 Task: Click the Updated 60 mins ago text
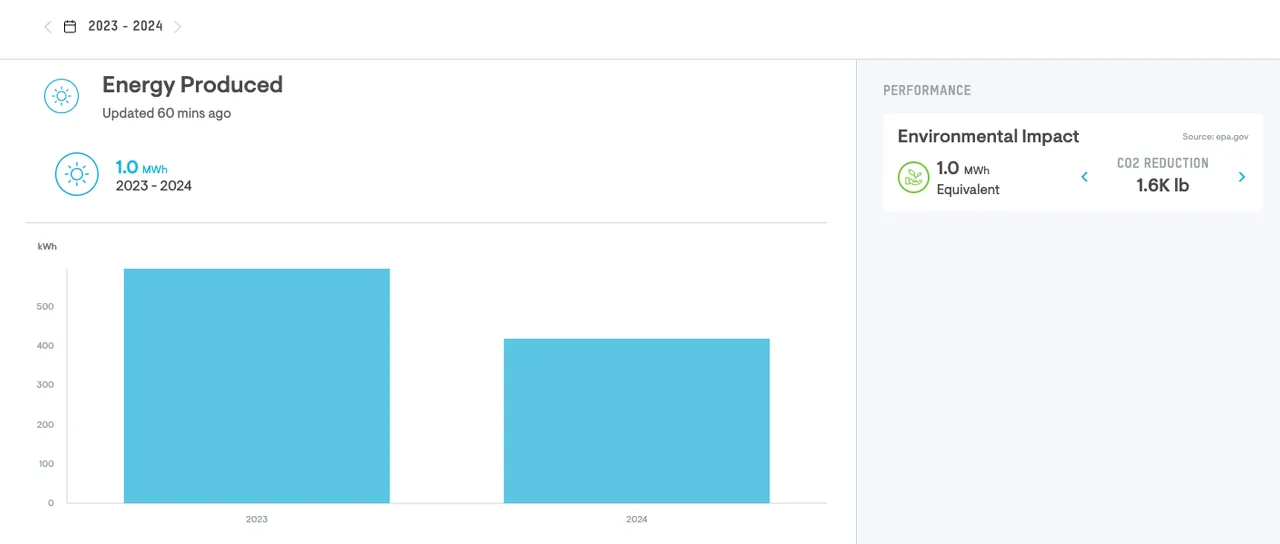(166, 114)
